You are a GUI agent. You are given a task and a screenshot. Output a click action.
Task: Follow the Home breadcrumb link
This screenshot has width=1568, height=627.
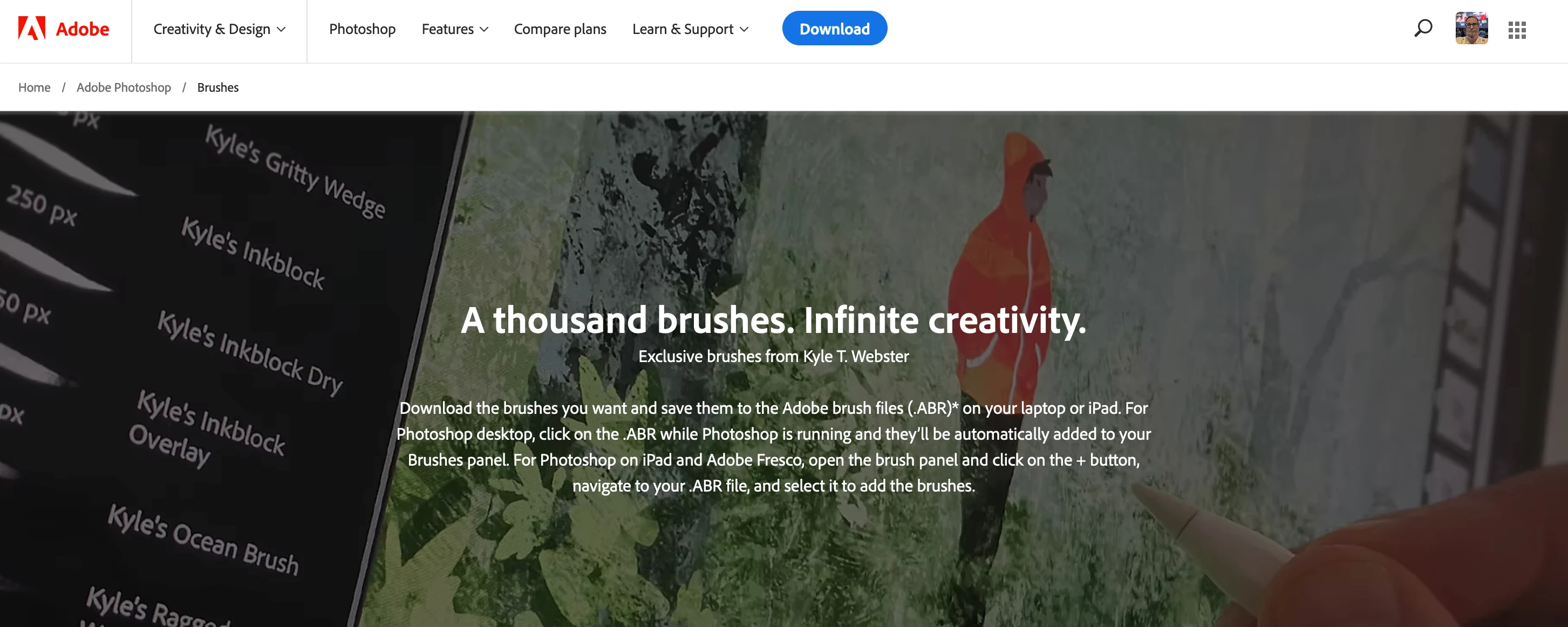(x=34, y=87)
